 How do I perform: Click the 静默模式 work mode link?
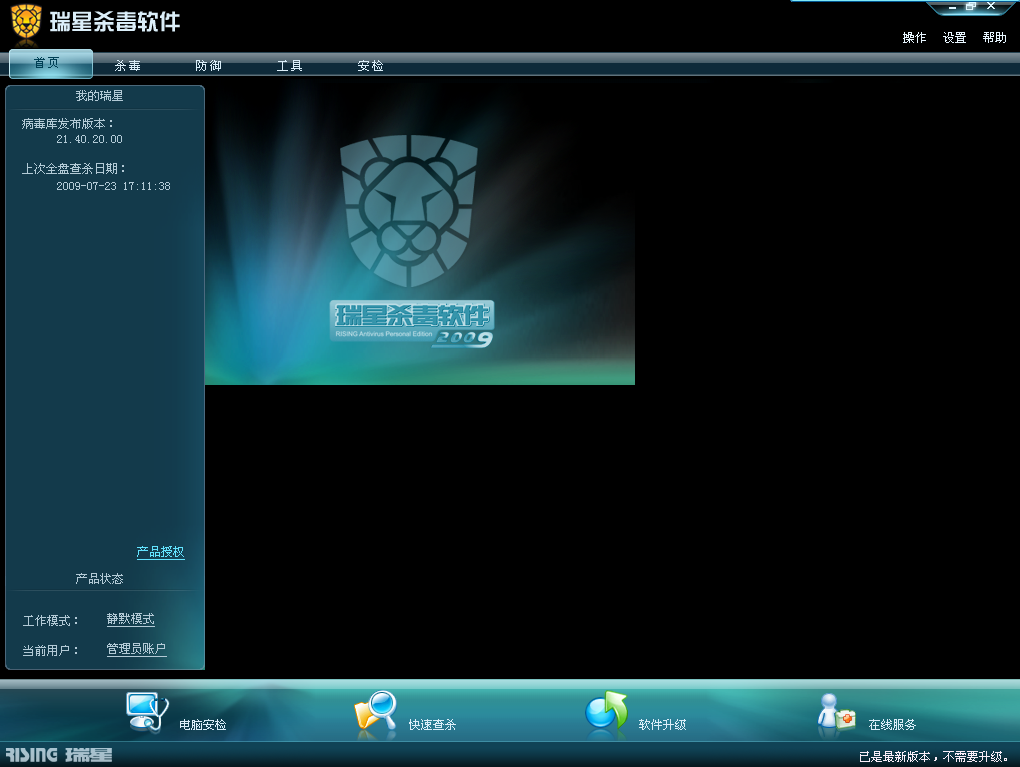click(130, 619)
